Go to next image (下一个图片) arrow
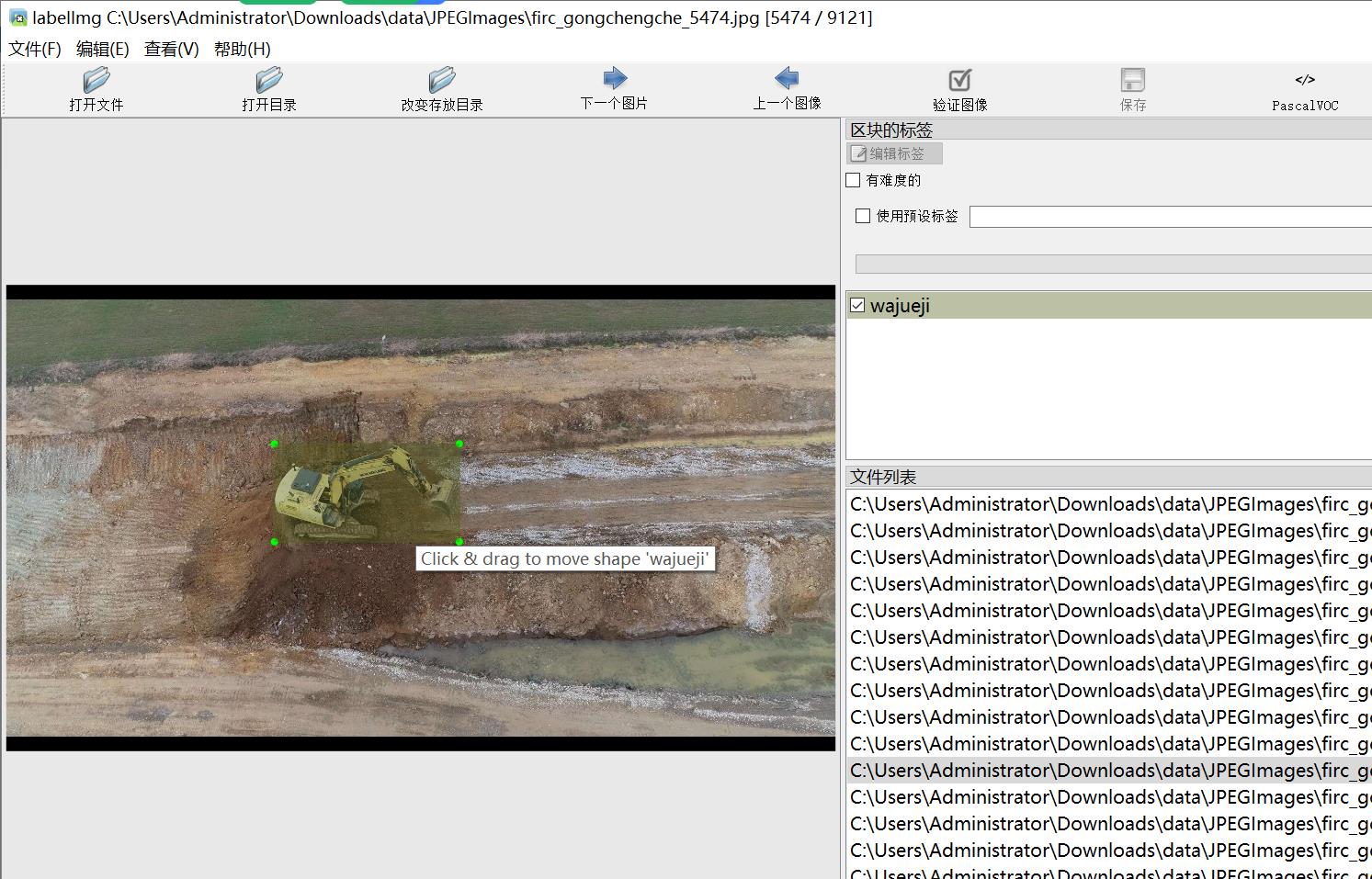 point(614,79)
